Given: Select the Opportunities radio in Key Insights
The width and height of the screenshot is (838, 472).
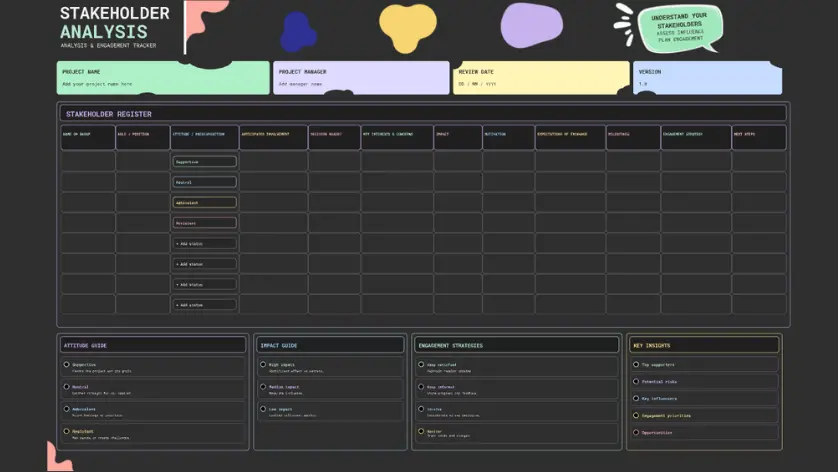Looking at the screenshot, I should click(x=636, y=432).
